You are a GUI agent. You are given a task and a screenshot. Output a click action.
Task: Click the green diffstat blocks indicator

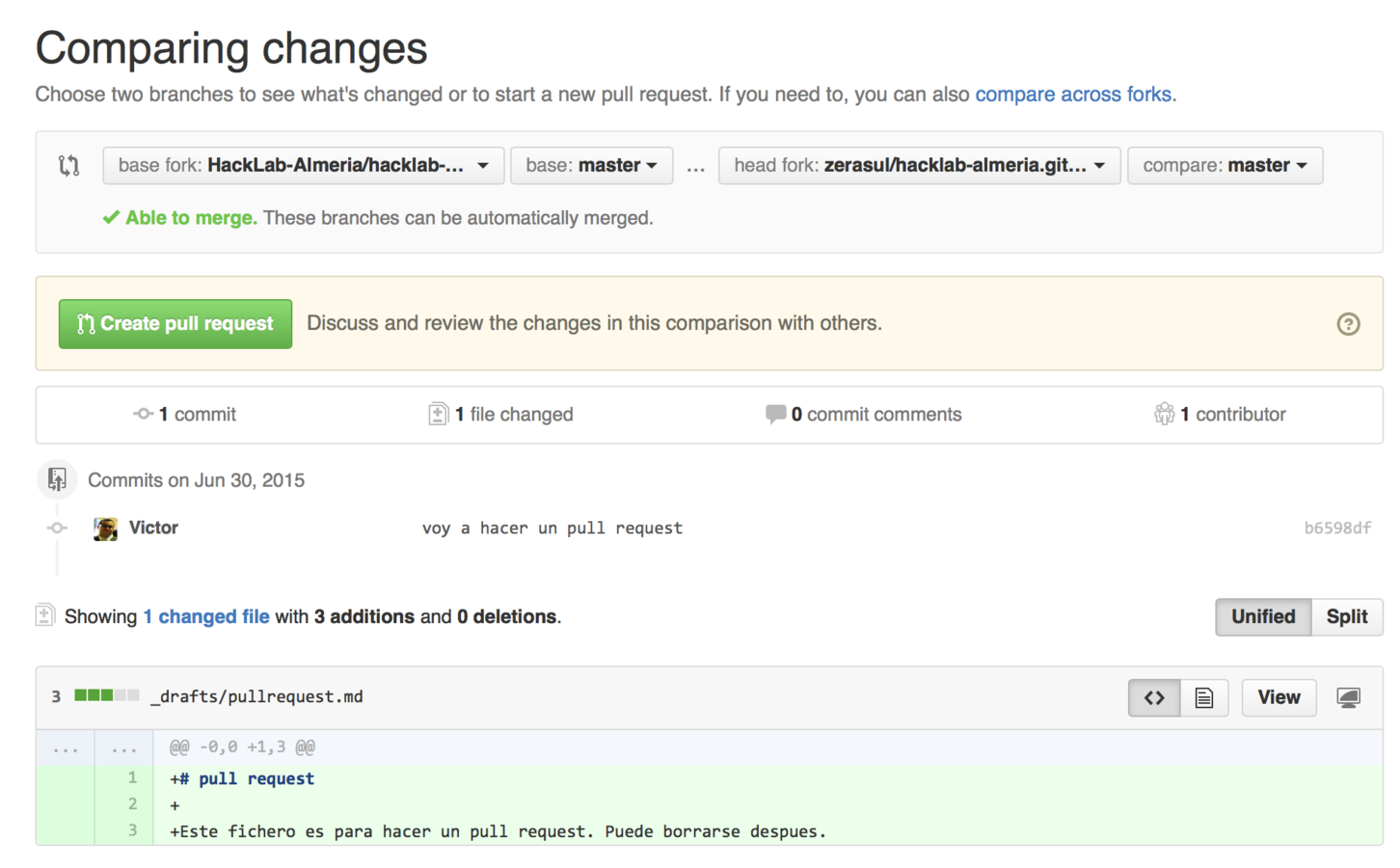[x=107, y=695]
